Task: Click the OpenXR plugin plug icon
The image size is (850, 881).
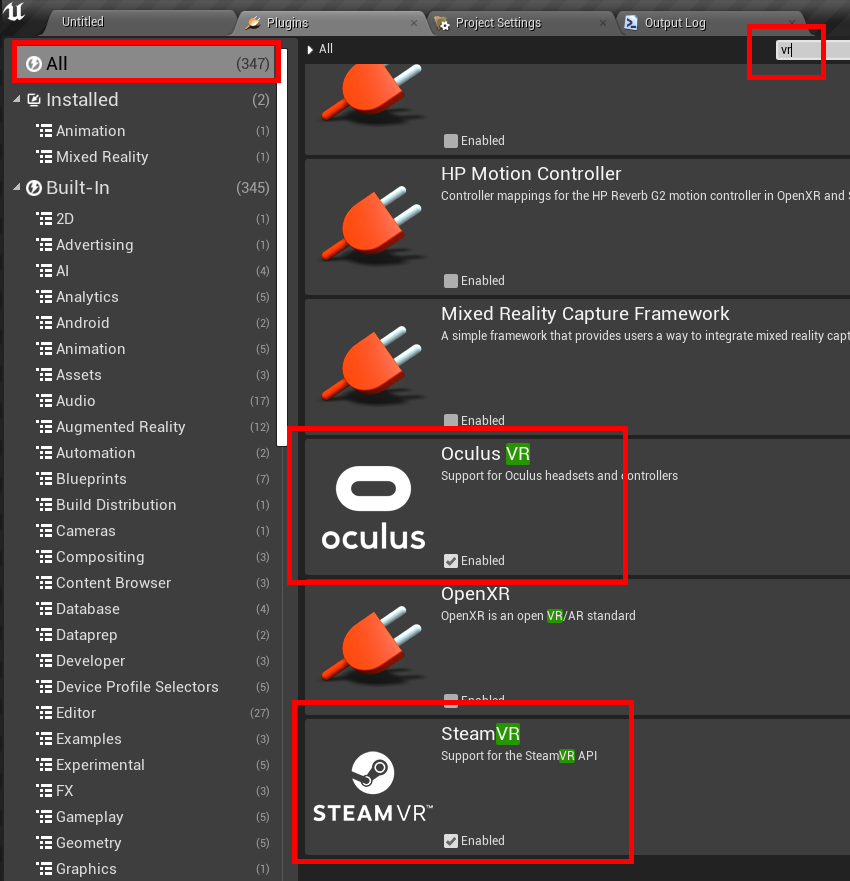Action: pos(372,646)
